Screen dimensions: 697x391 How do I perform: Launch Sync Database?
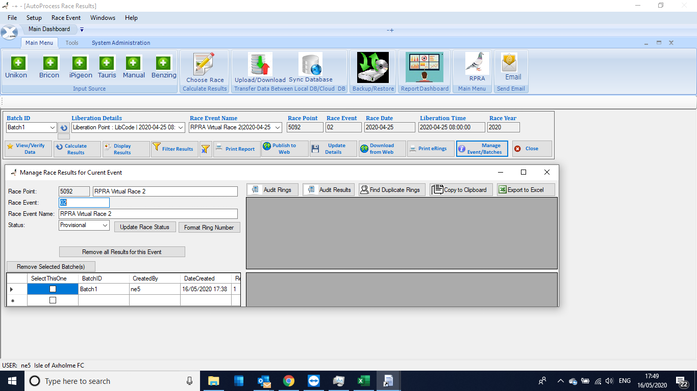point(311,68)
